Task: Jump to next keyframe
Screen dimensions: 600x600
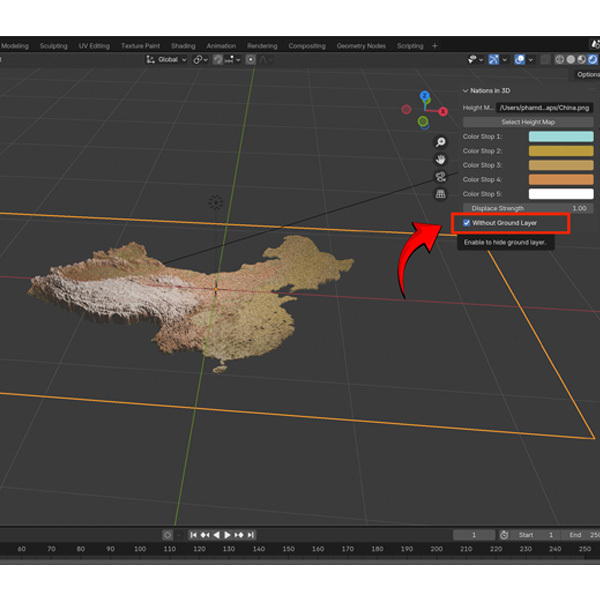Action: coord(239,535)
